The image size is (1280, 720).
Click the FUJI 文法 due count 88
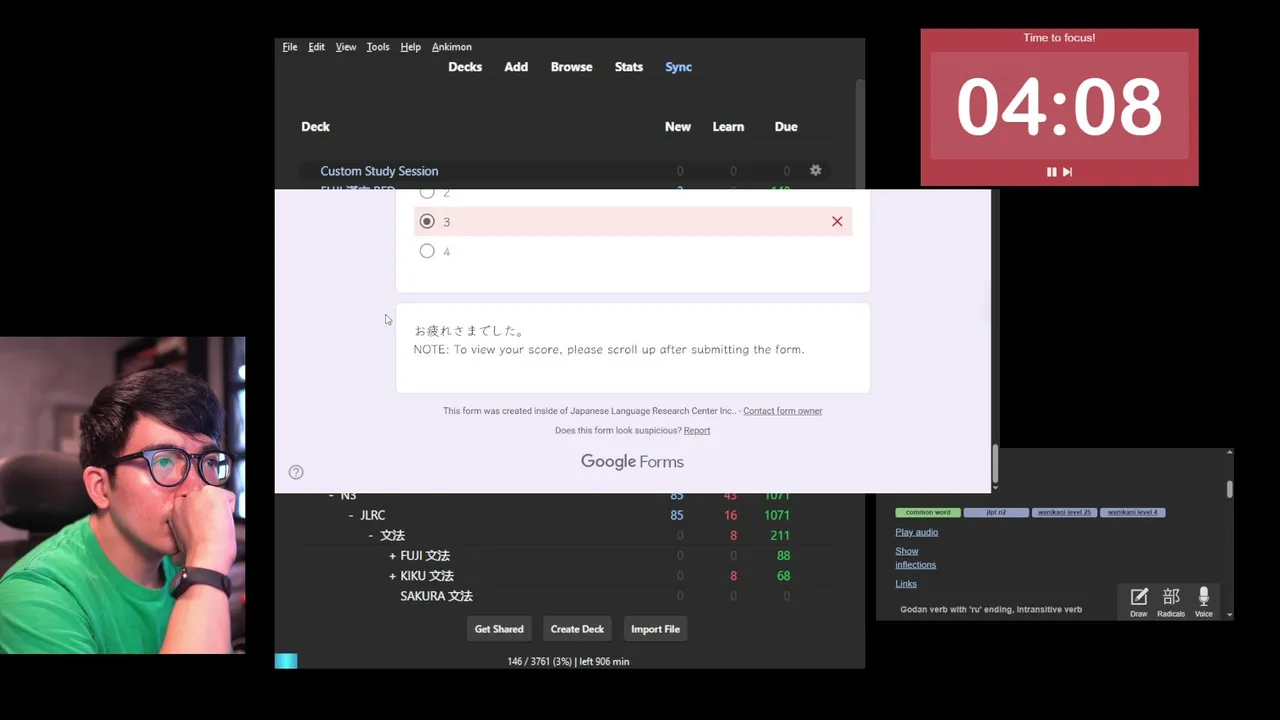click(x=783, y=555)
